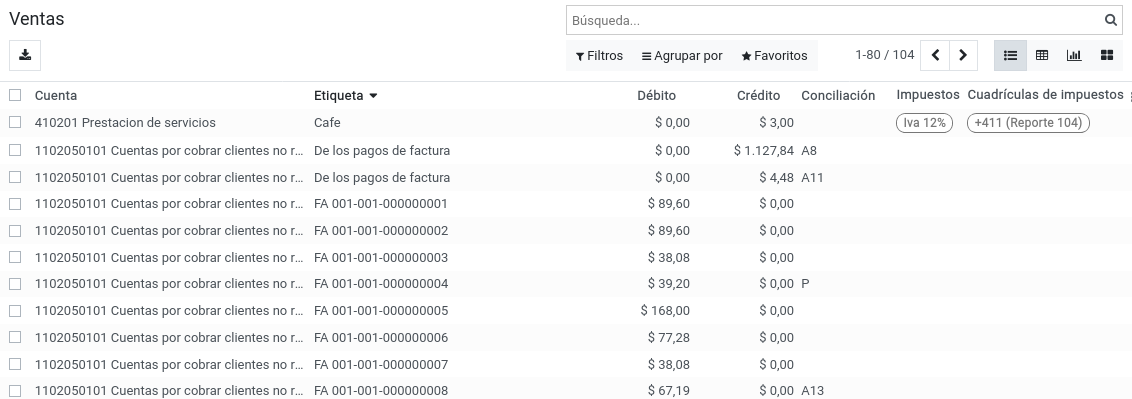
Task: Open entry FA 001-001-000000003
Action: click(x=380, y=257)
